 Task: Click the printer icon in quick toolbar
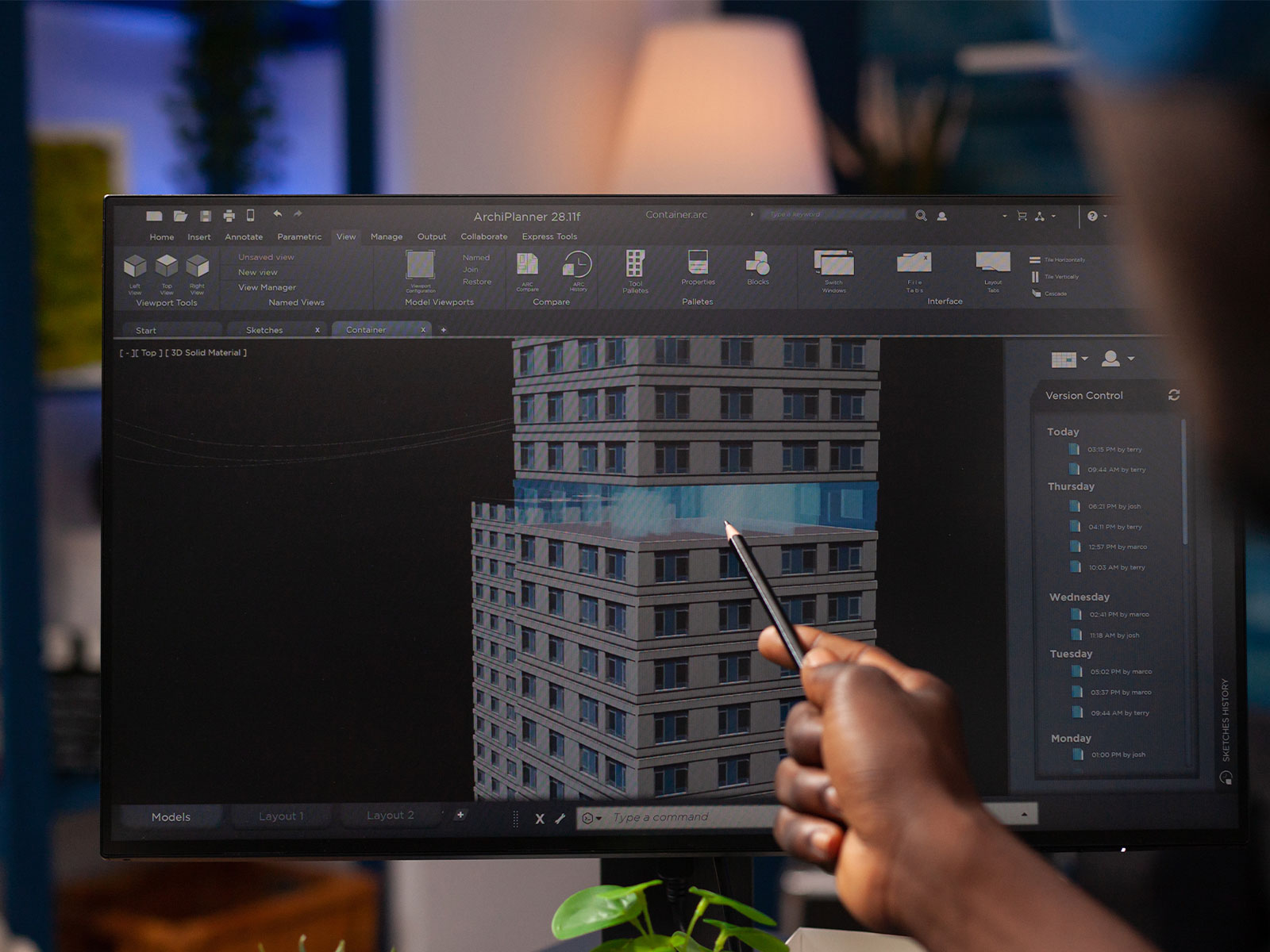[229, 216]
